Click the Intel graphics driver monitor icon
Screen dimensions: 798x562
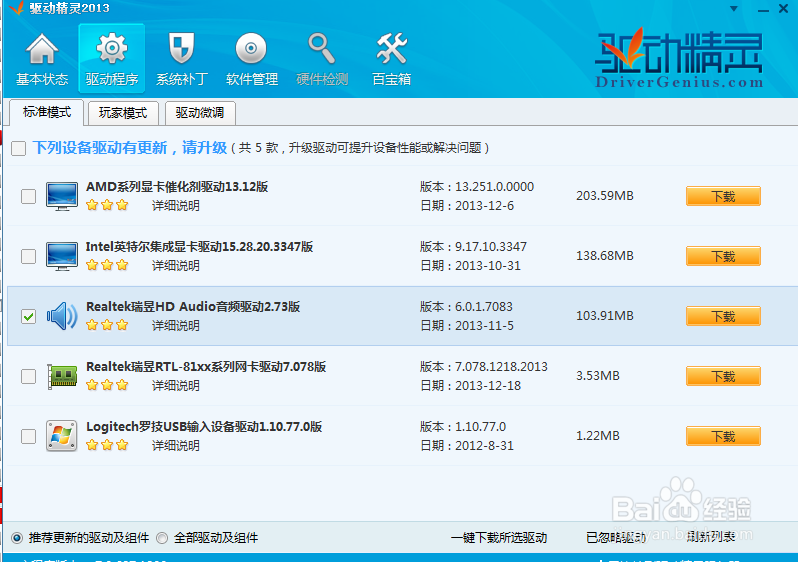tap(62, 256)
